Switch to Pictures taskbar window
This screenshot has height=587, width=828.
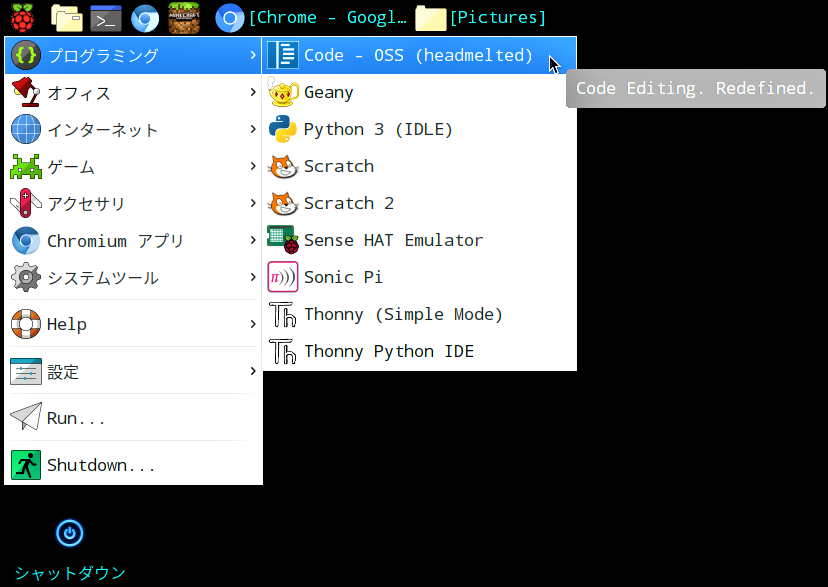pos(481,18)
